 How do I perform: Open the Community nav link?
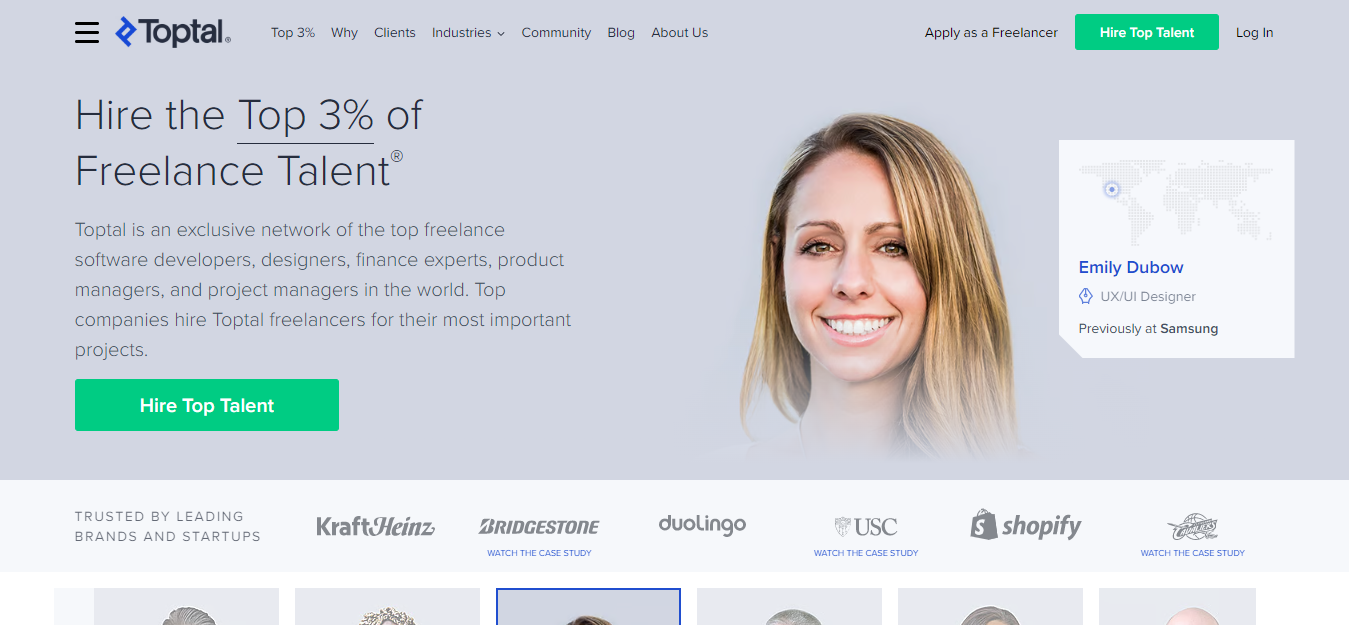click(556, 33)
